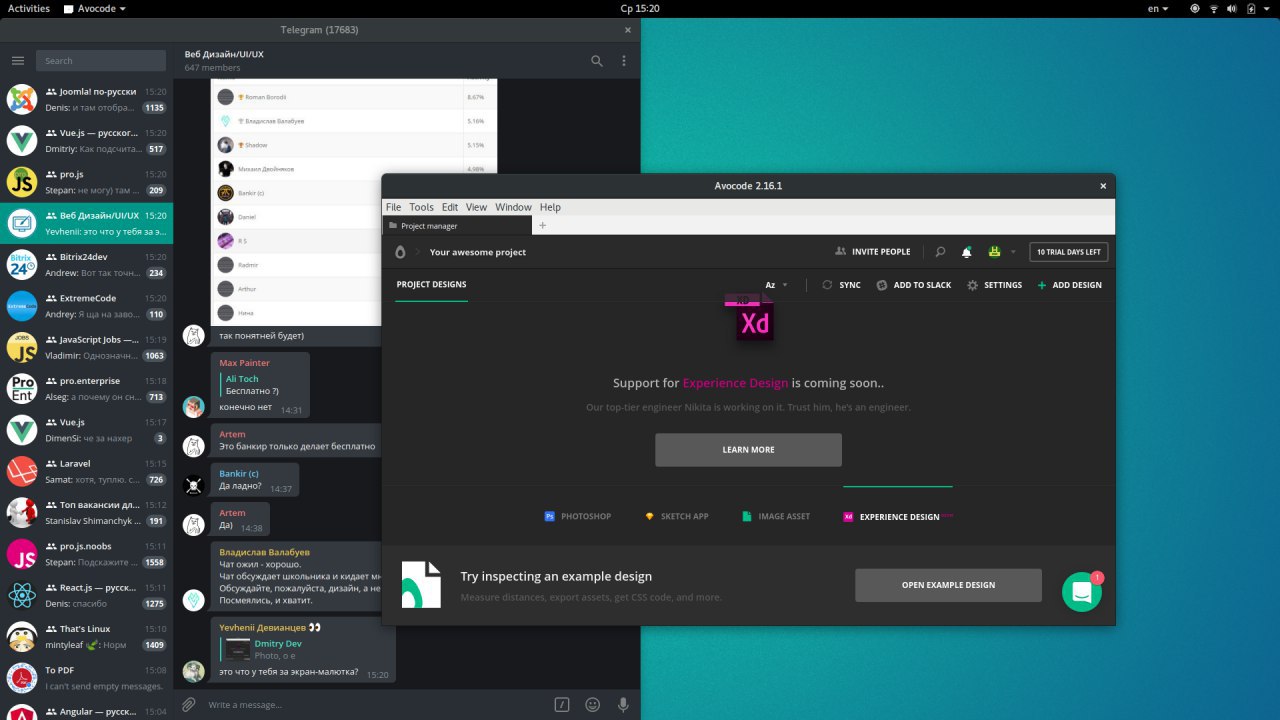Open the Laravel chat

click(87, 472)
